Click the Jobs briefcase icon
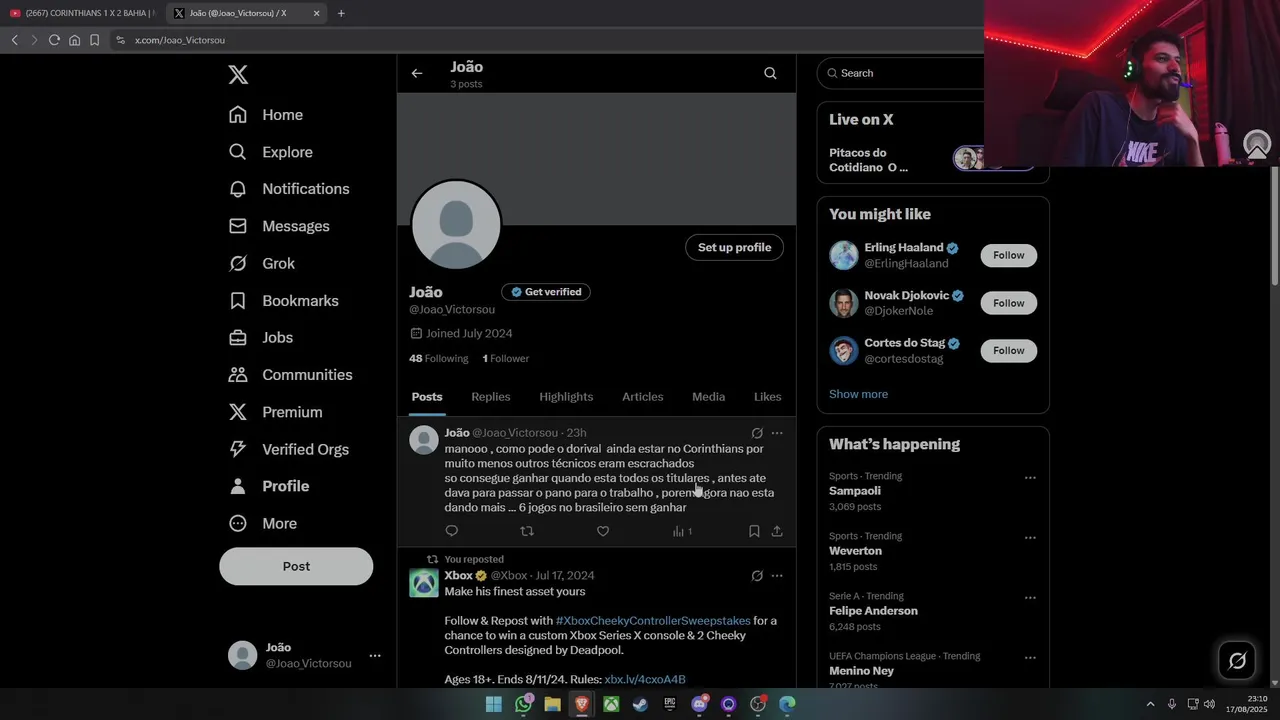 (x=238, y=338)
